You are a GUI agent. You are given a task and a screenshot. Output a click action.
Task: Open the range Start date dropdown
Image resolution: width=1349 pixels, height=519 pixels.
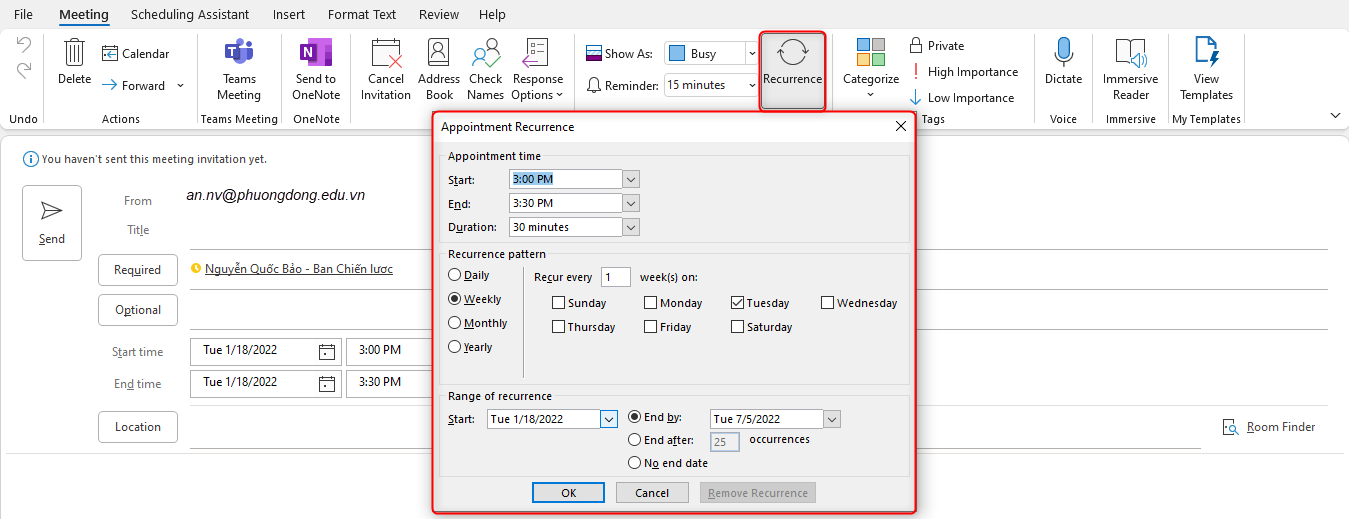609,419
